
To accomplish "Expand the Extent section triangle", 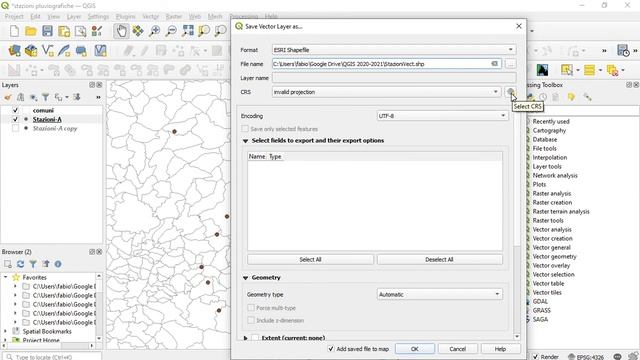I will (x=245, y=338).
